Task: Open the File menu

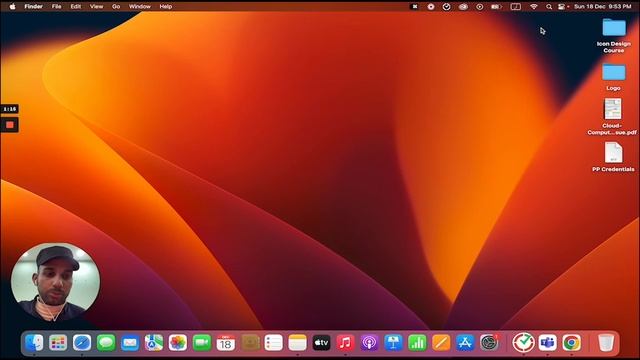Action: click(x=56, y=7)
